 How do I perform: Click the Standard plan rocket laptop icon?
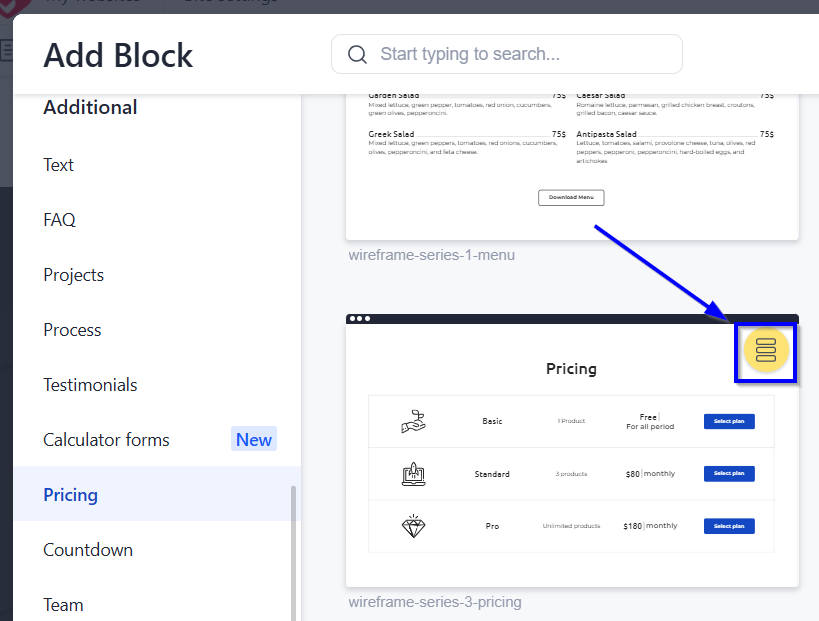(413, 474)
